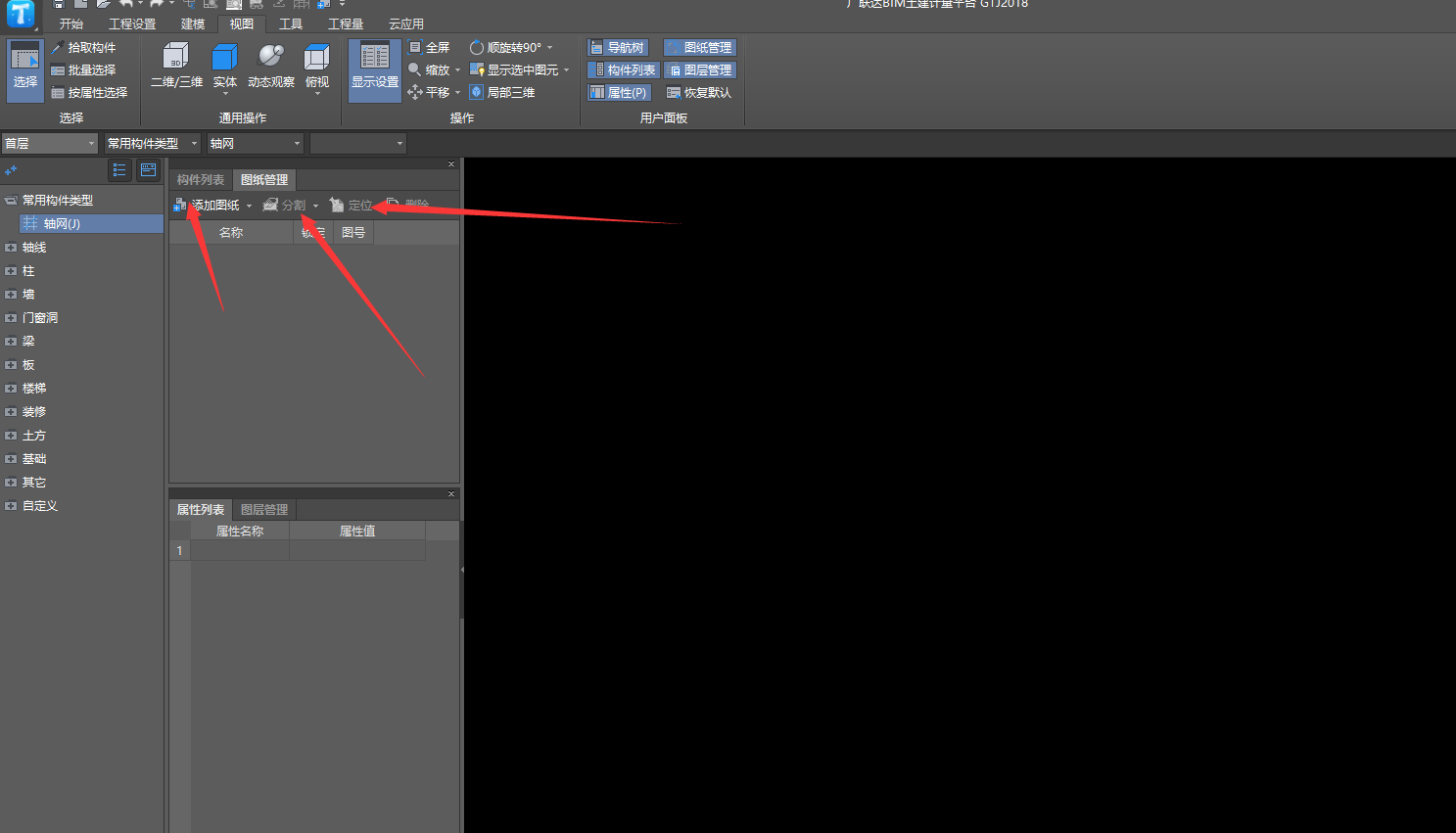Switch to 图层管理 tab in lower panel
1456x833 pixels.
[264, 510]
